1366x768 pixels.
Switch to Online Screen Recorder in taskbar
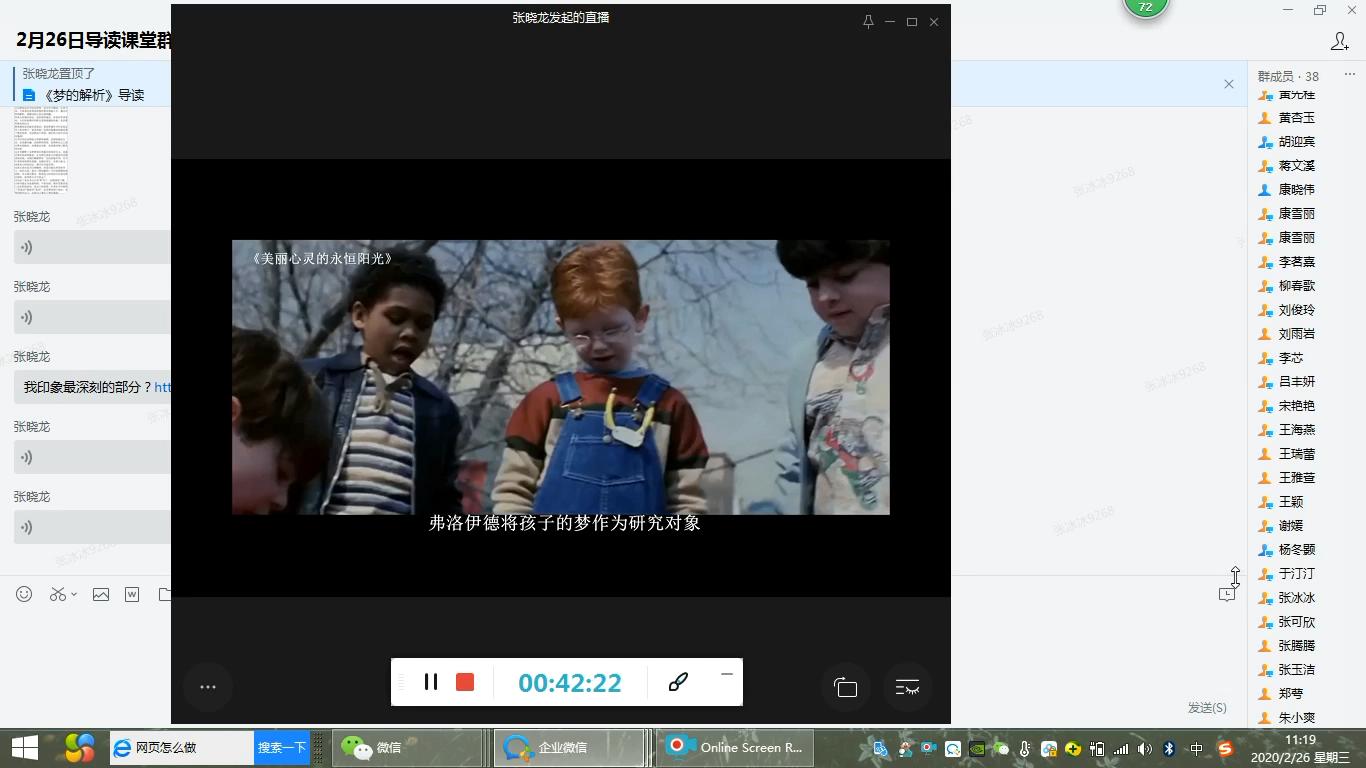(x=735, y=747)
